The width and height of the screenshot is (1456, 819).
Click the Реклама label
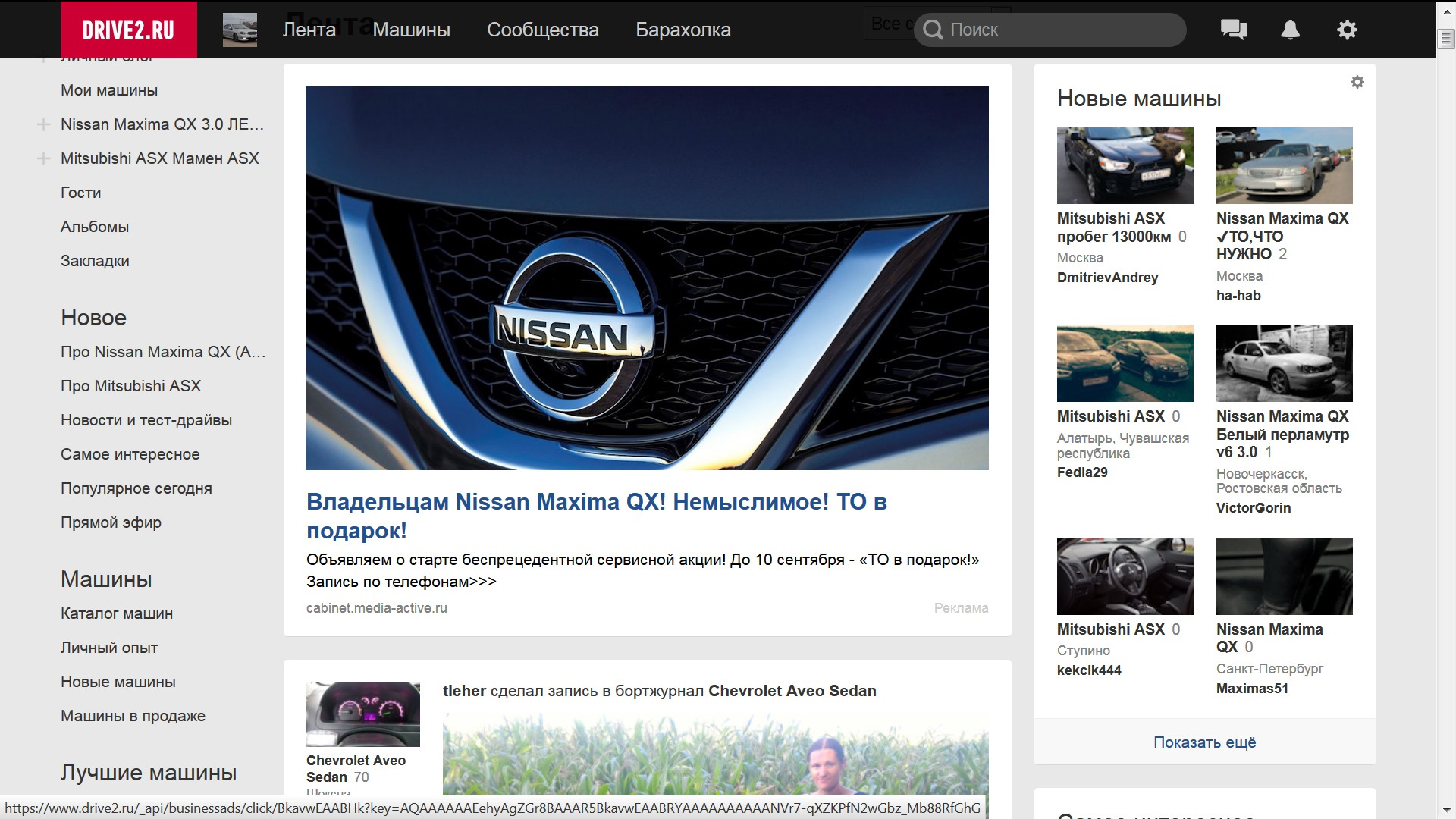tap(961, 608)
